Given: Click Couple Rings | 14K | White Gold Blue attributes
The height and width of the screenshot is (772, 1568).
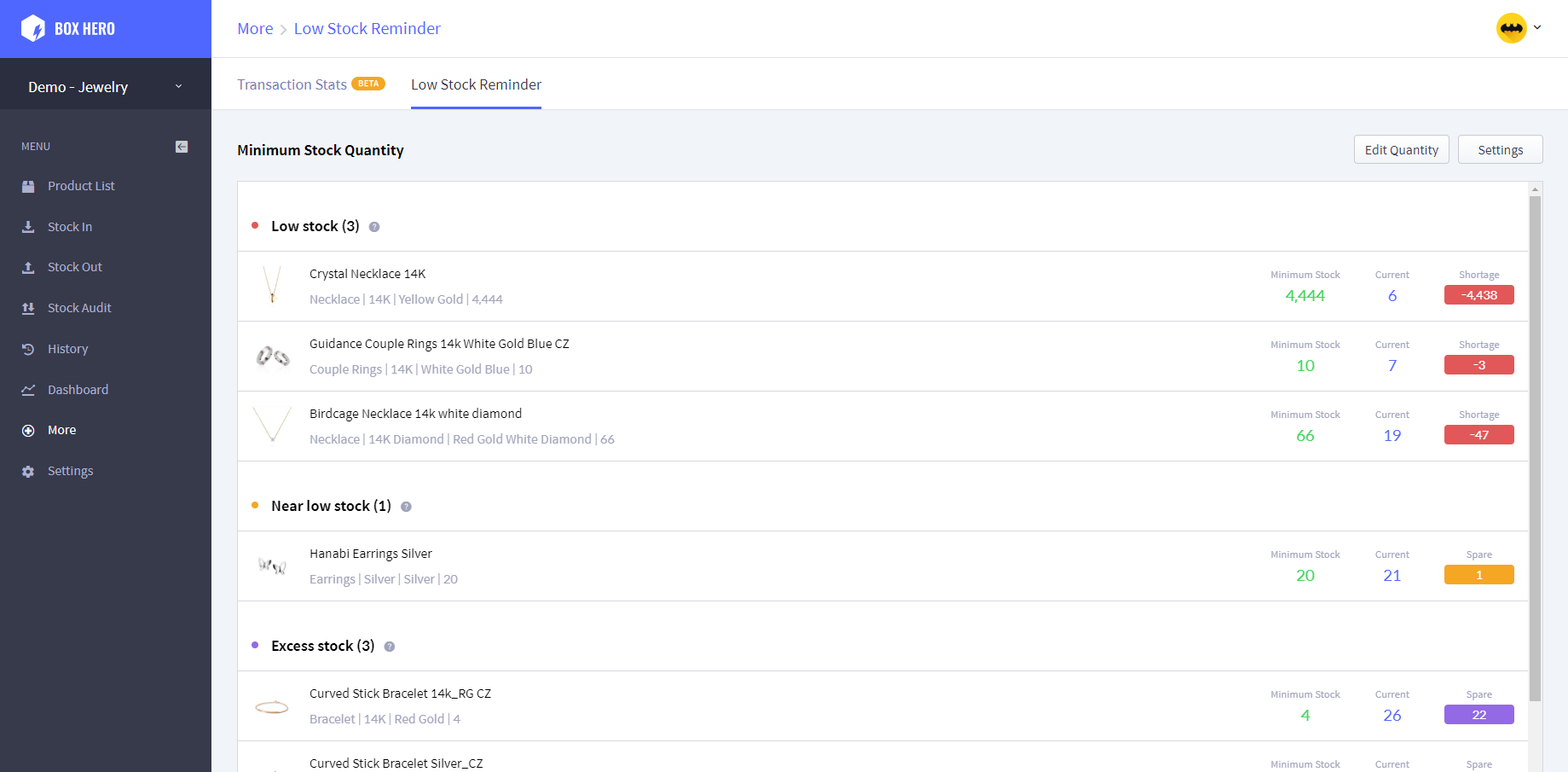Looking at the screenshot, I should [421, 369].
